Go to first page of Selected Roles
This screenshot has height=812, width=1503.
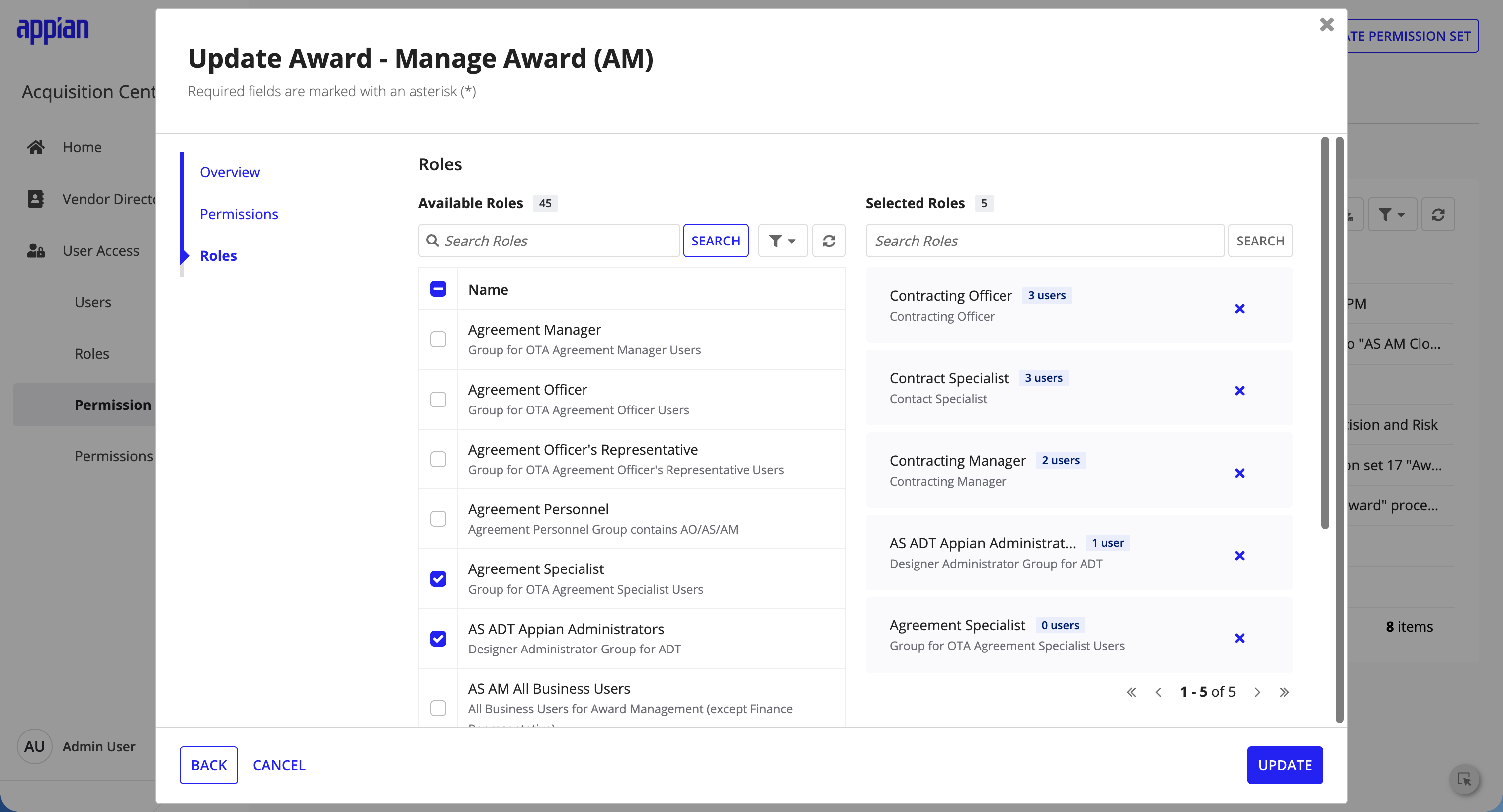[1131, 692]
